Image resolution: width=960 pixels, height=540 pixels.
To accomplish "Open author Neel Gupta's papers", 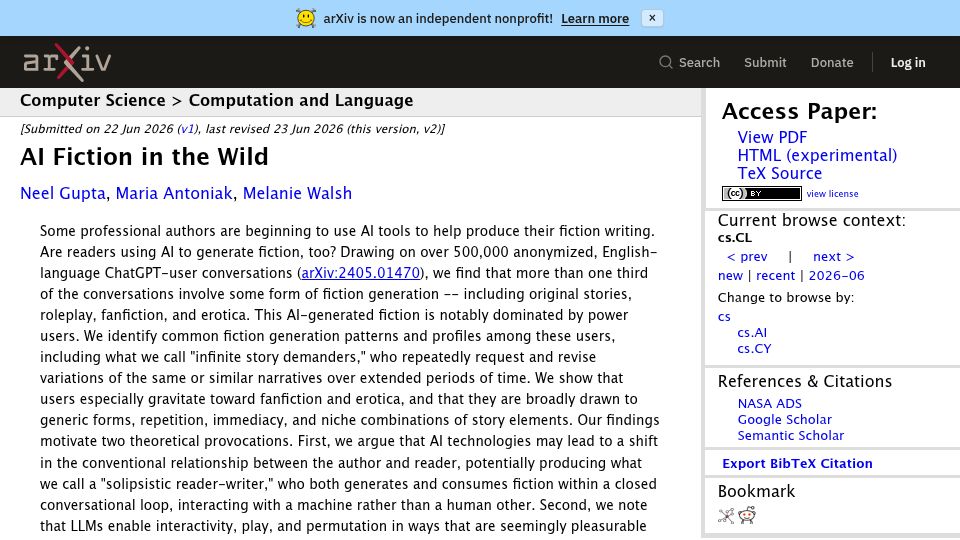I will point(63,193).
